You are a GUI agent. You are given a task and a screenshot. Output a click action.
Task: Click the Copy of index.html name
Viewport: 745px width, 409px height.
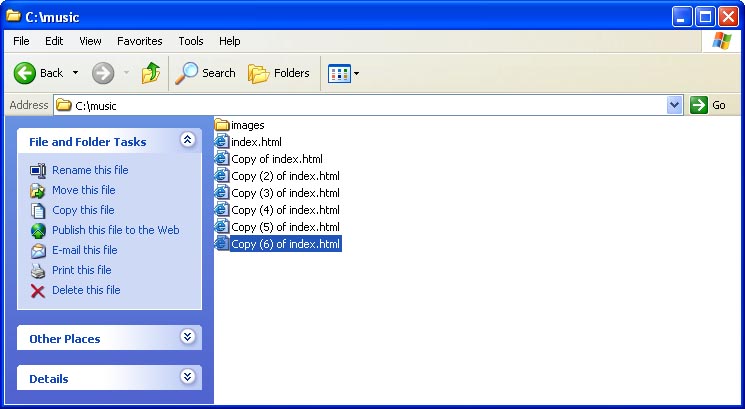[x=277, y=159]
